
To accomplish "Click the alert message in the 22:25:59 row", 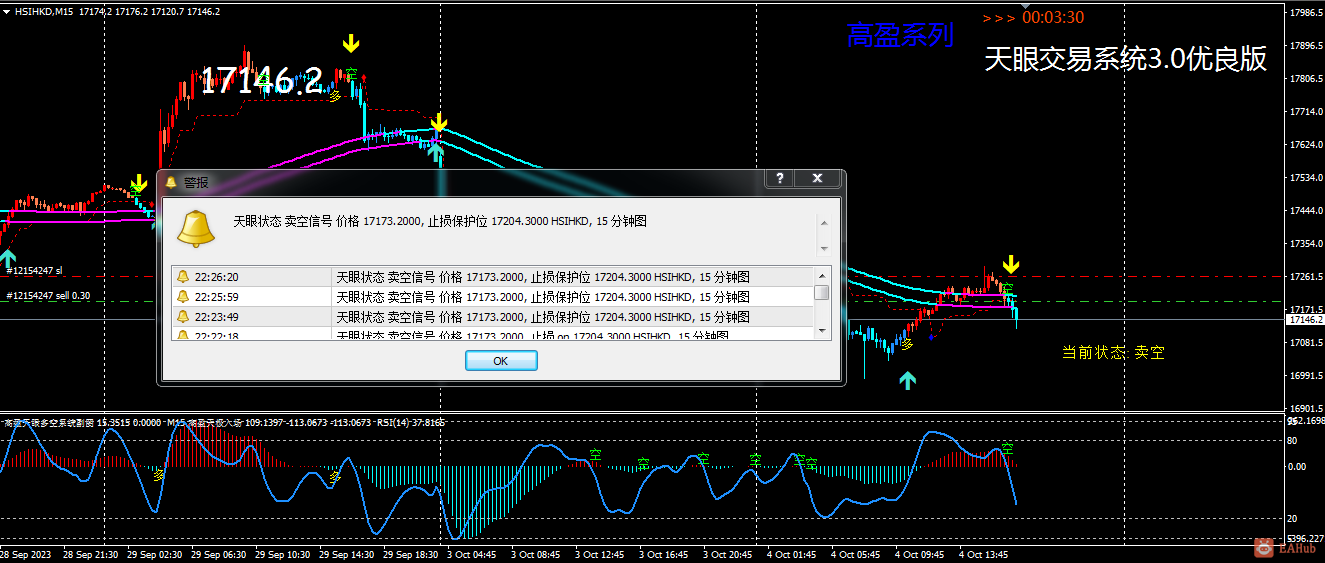I will pos(543,297).
